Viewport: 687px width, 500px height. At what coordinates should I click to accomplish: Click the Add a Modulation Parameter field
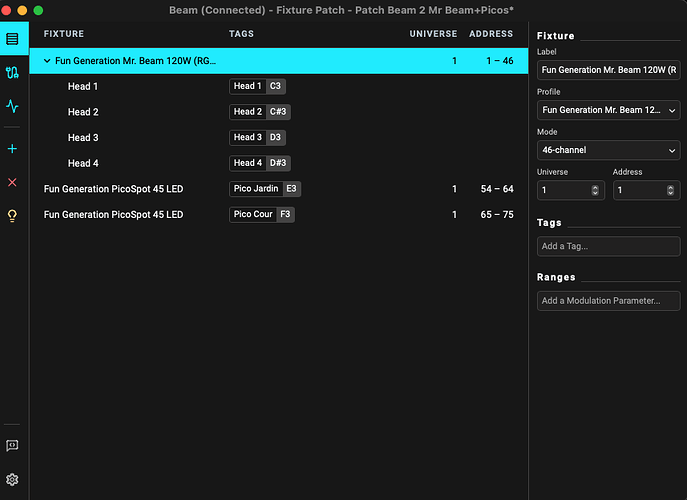coord(608,301)
